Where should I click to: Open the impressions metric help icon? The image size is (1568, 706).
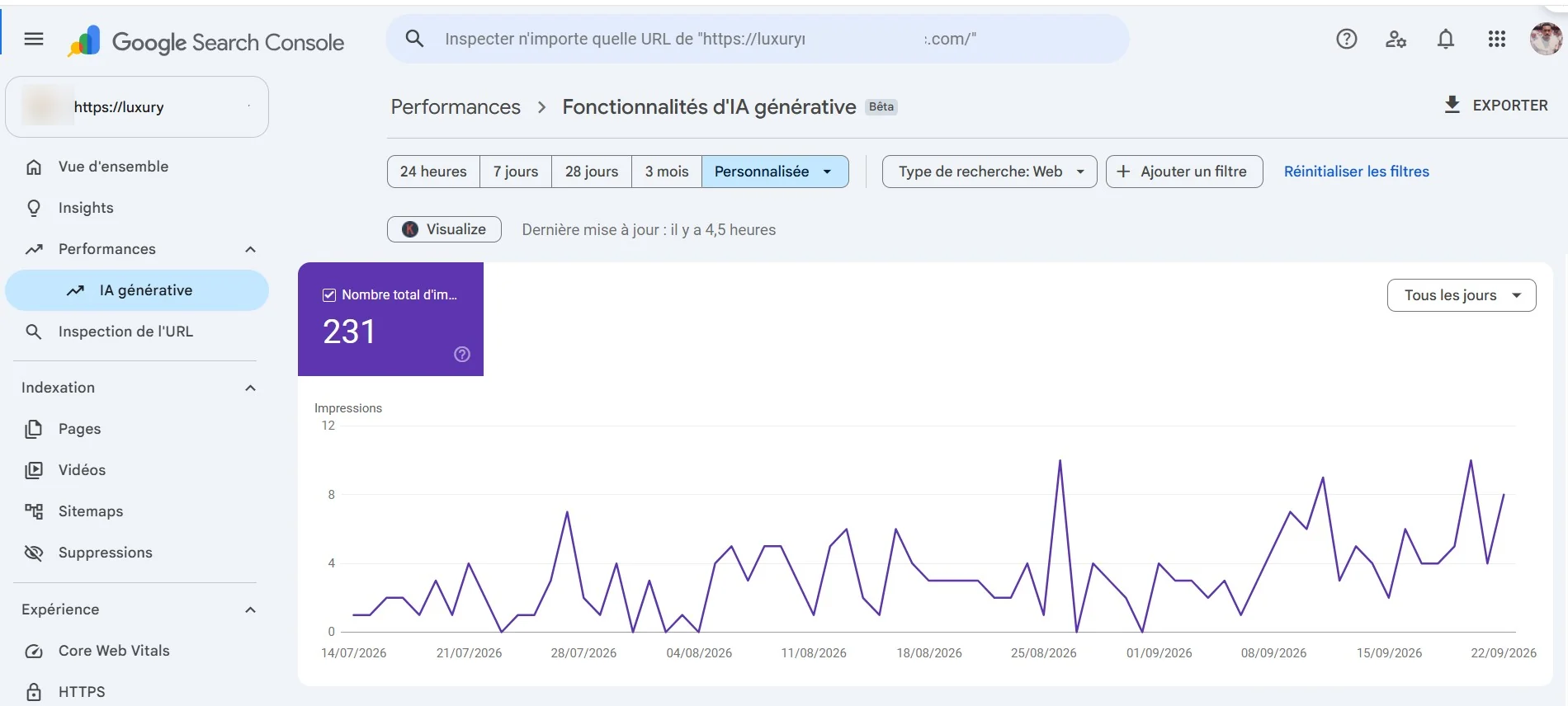pos(462,354)
